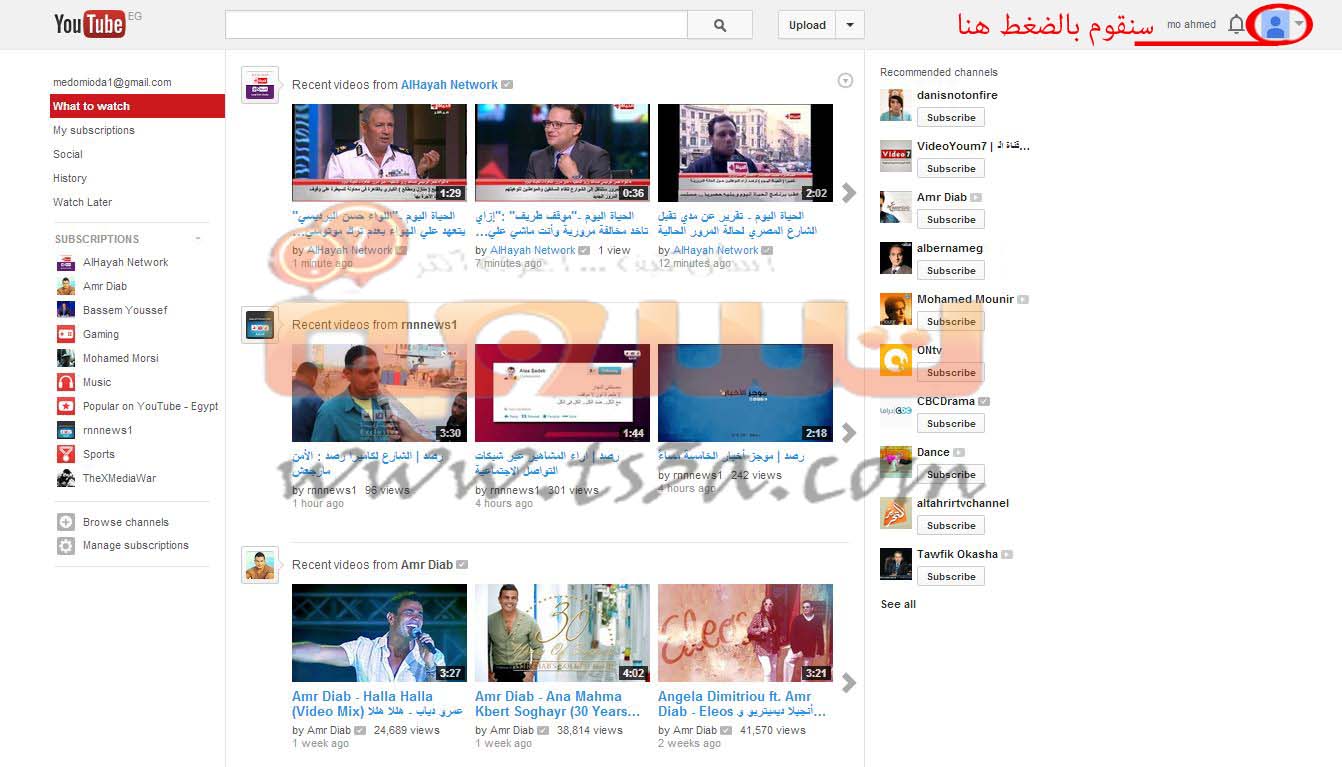
Task: Open Angela Dimitriou ft. Amr Diab title
Action: tap(742, 704)
